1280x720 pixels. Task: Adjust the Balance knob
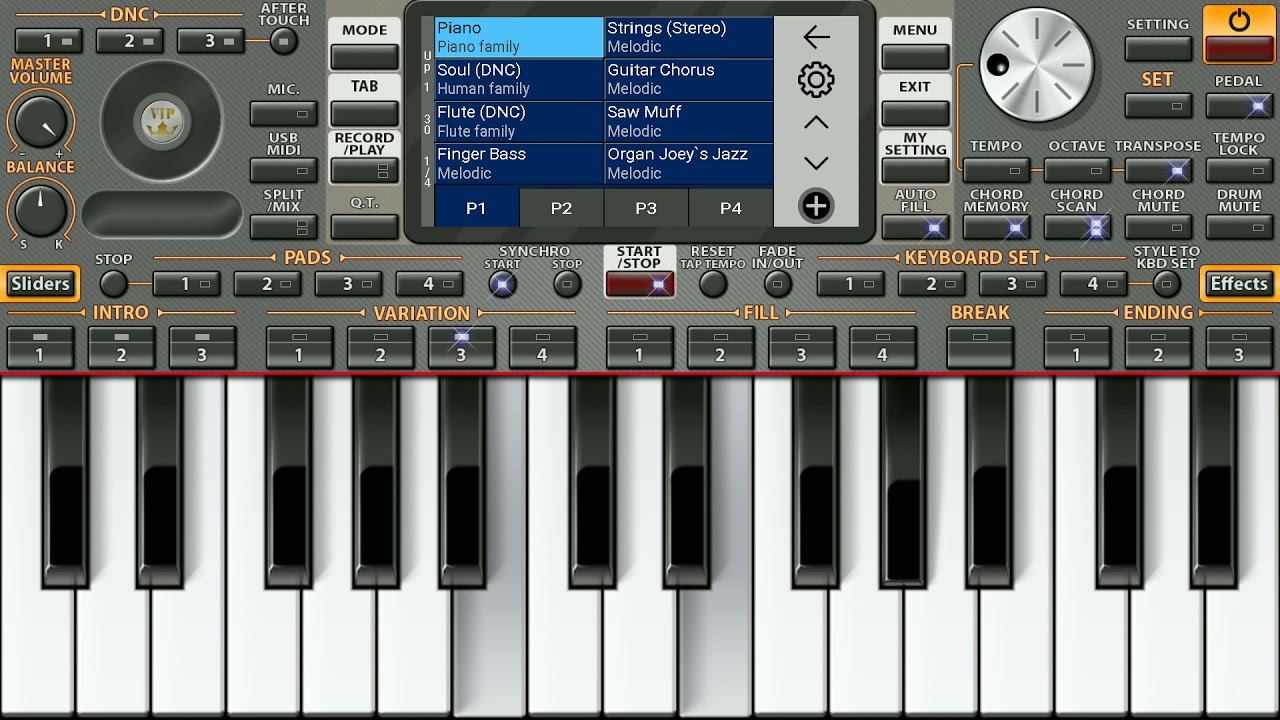[x=41, y=211]
